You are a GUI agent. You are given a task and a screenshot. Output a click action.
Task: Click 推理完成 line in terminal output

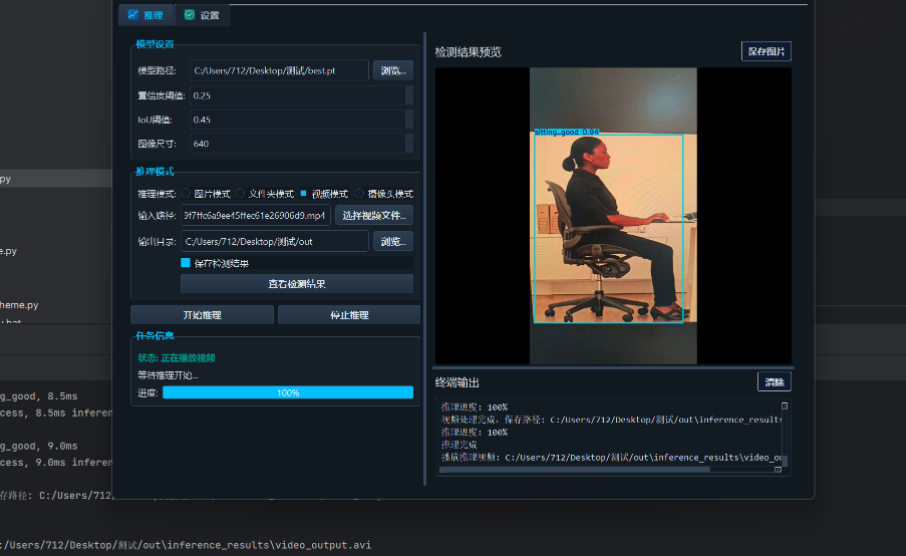[459, 444]
